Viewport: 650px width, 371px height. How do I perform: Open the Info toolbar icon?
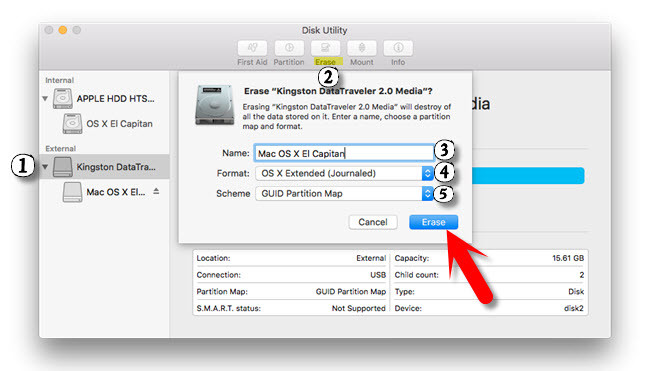click(x=398, y=48)
